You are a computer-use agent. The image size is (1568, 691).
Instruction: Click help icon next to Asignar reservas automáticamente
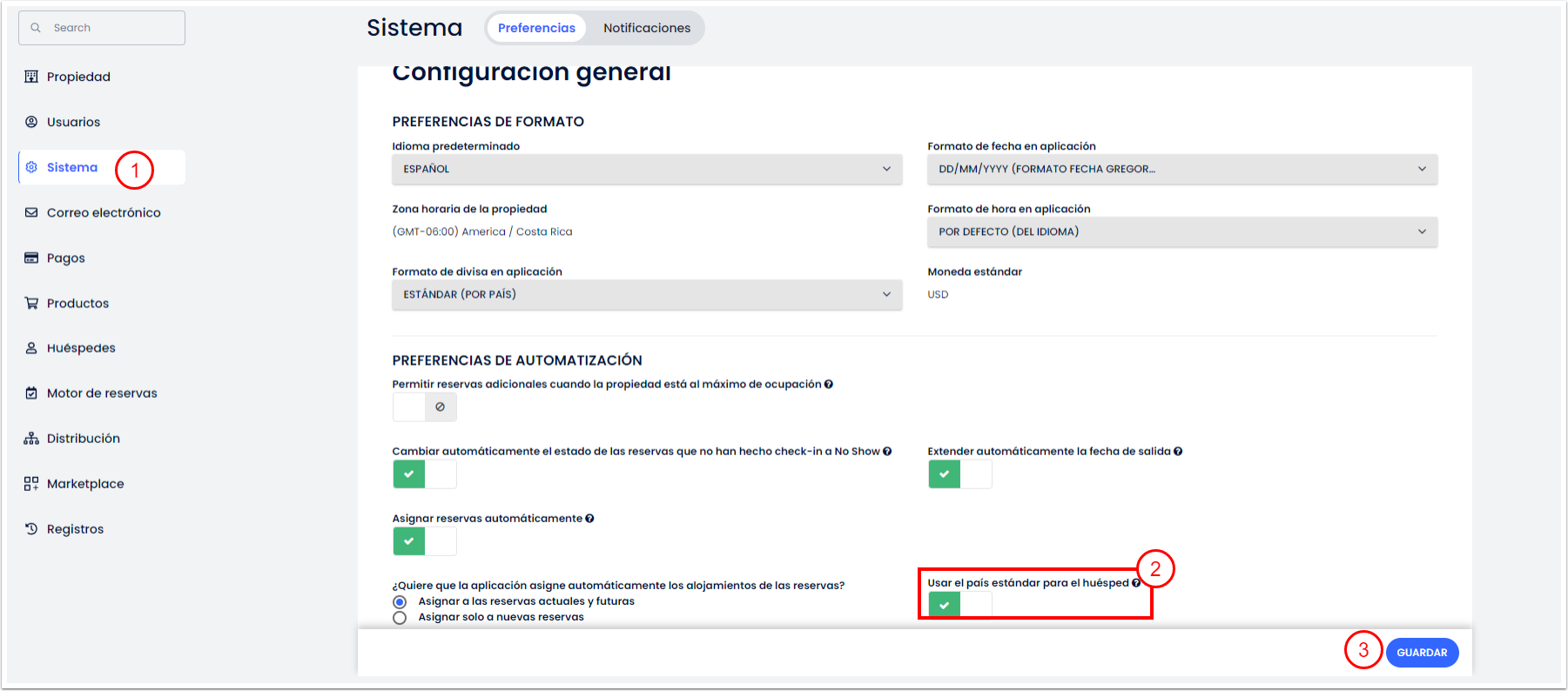(589, 519)
